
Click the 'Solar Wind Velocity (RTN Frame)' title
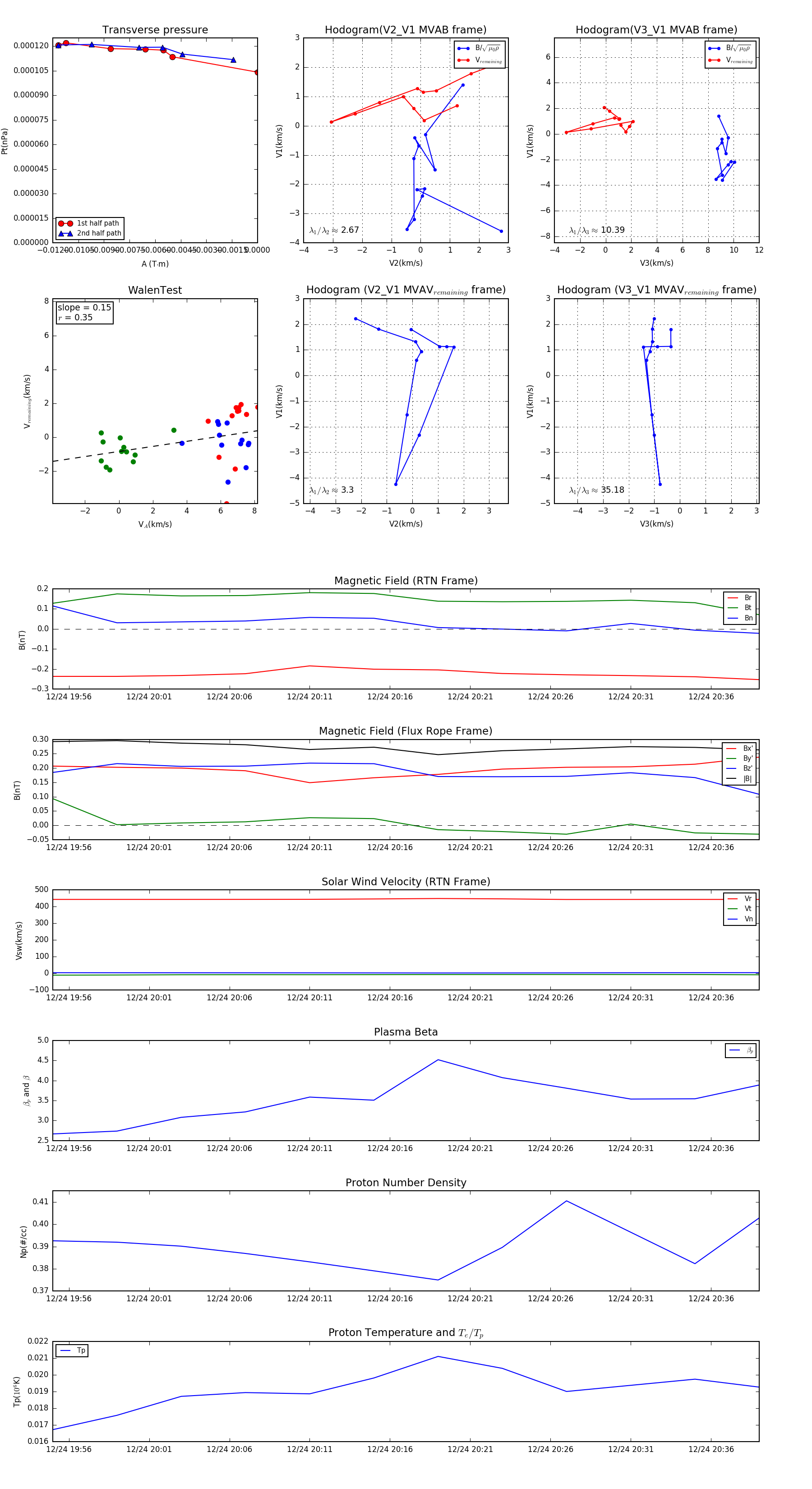point(406,882)
